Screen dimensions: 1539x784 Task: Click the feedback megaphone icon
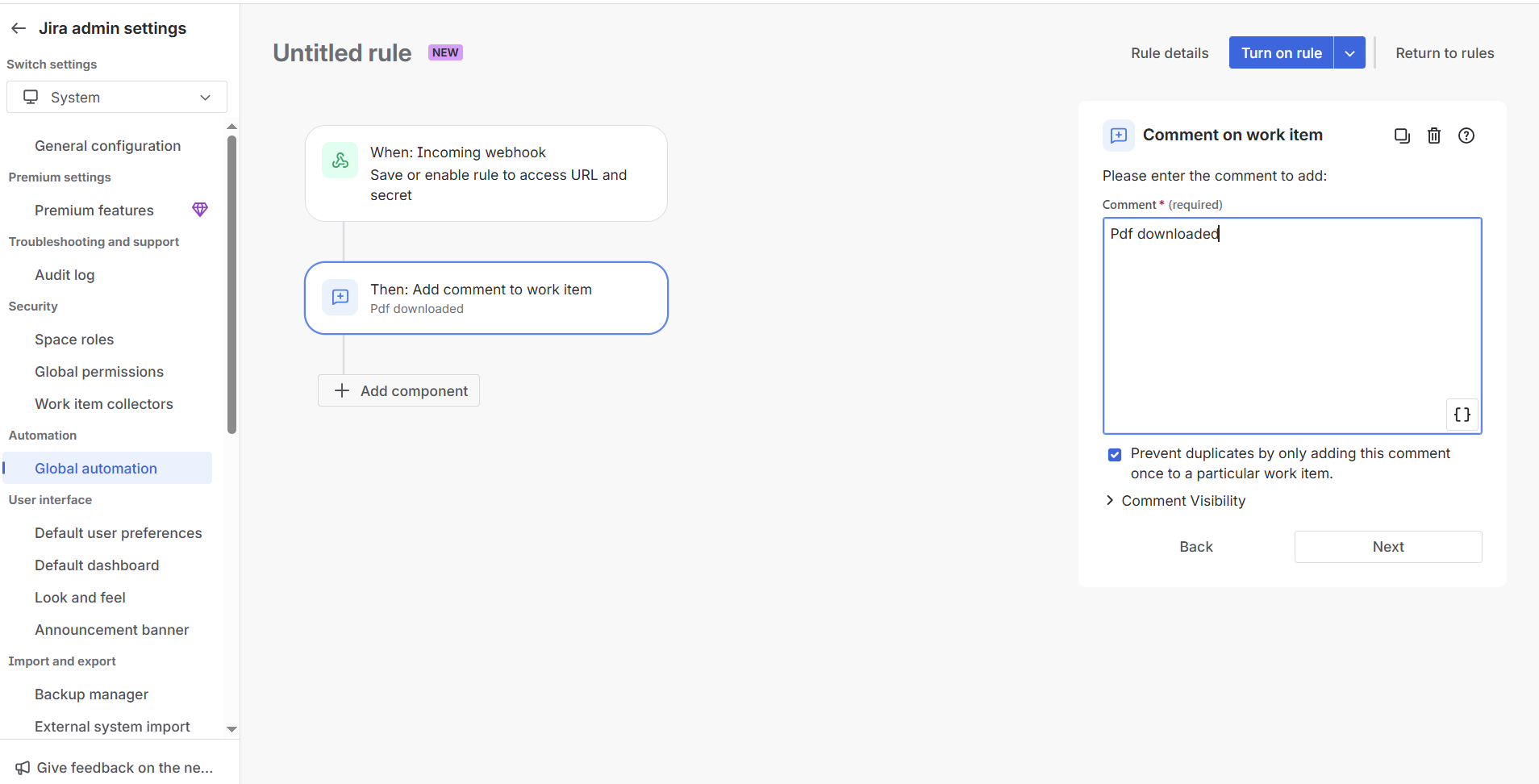23,768
